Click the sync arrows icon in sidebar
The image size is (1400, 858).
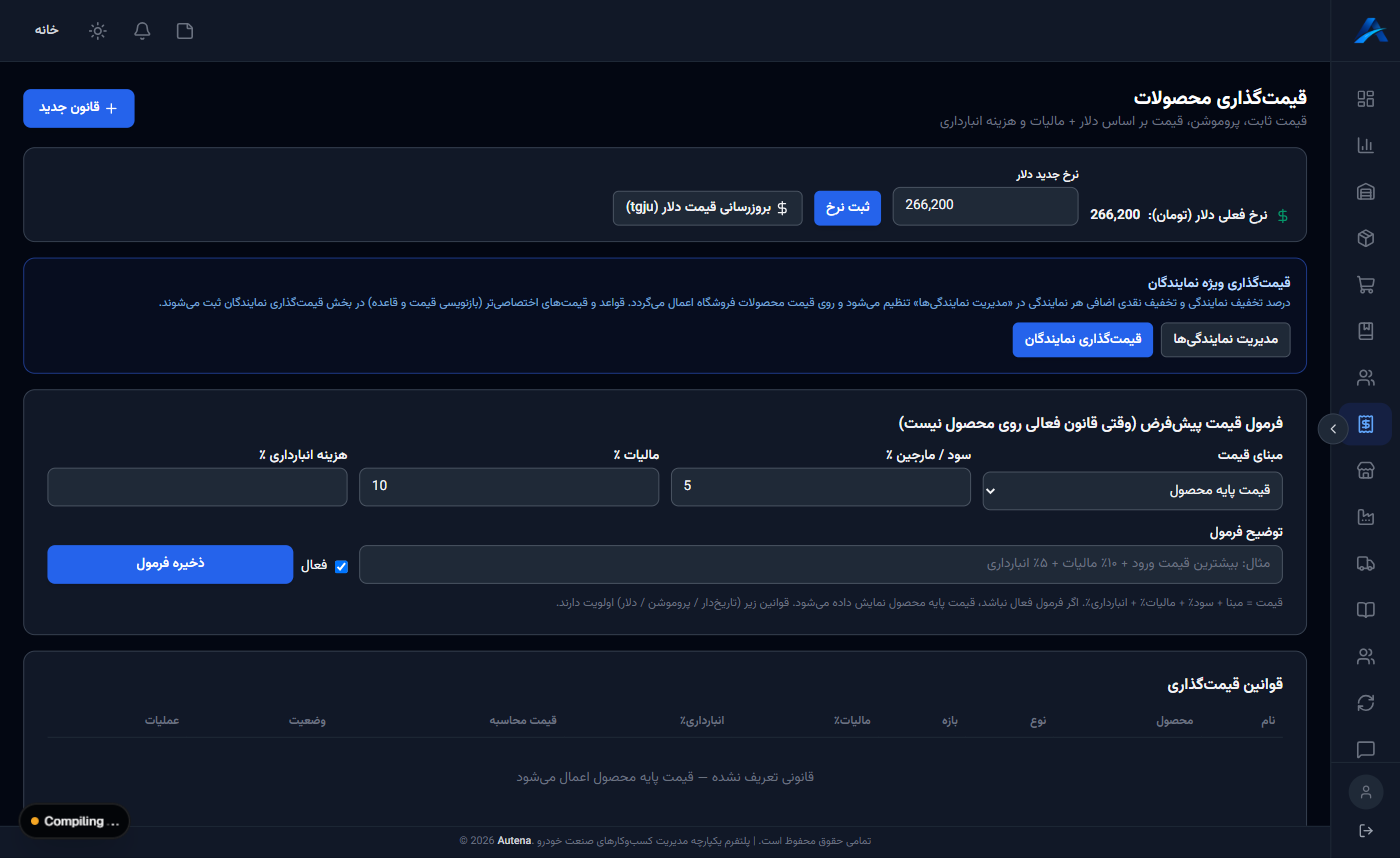click(x=1365, y=703)
